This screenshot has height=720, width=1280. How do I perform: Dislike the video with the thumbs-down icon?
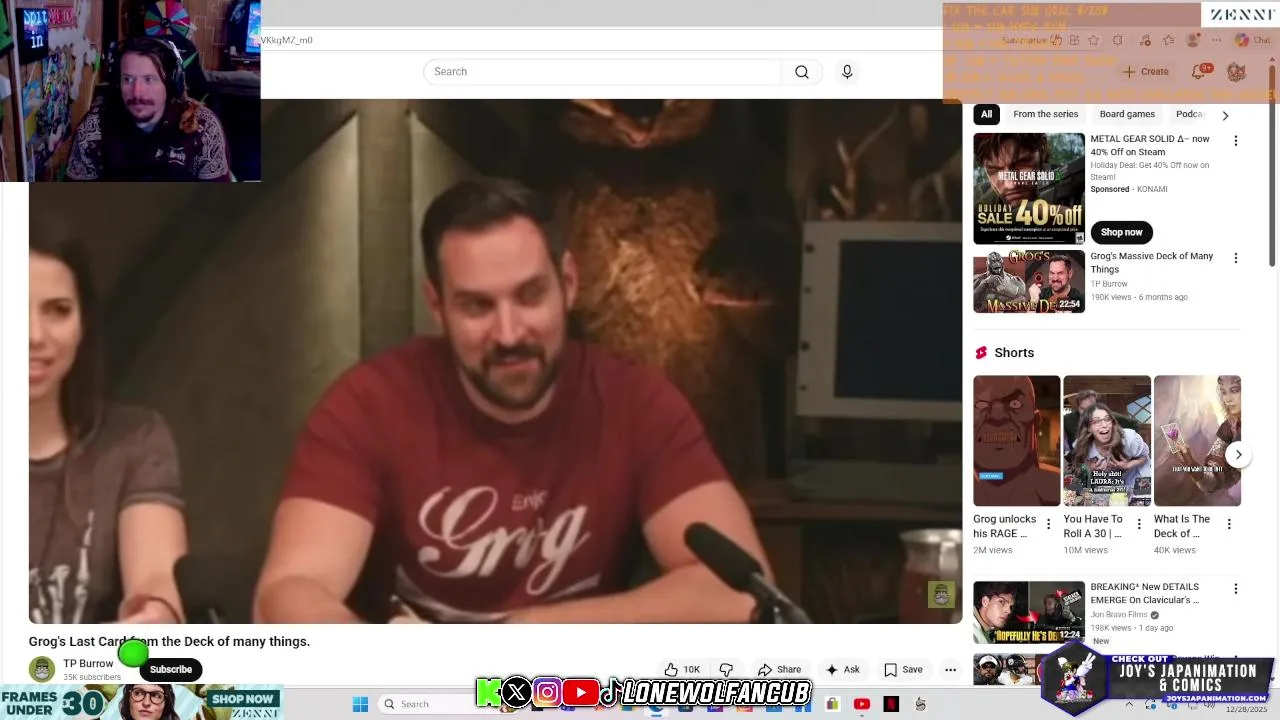(726, 670)
